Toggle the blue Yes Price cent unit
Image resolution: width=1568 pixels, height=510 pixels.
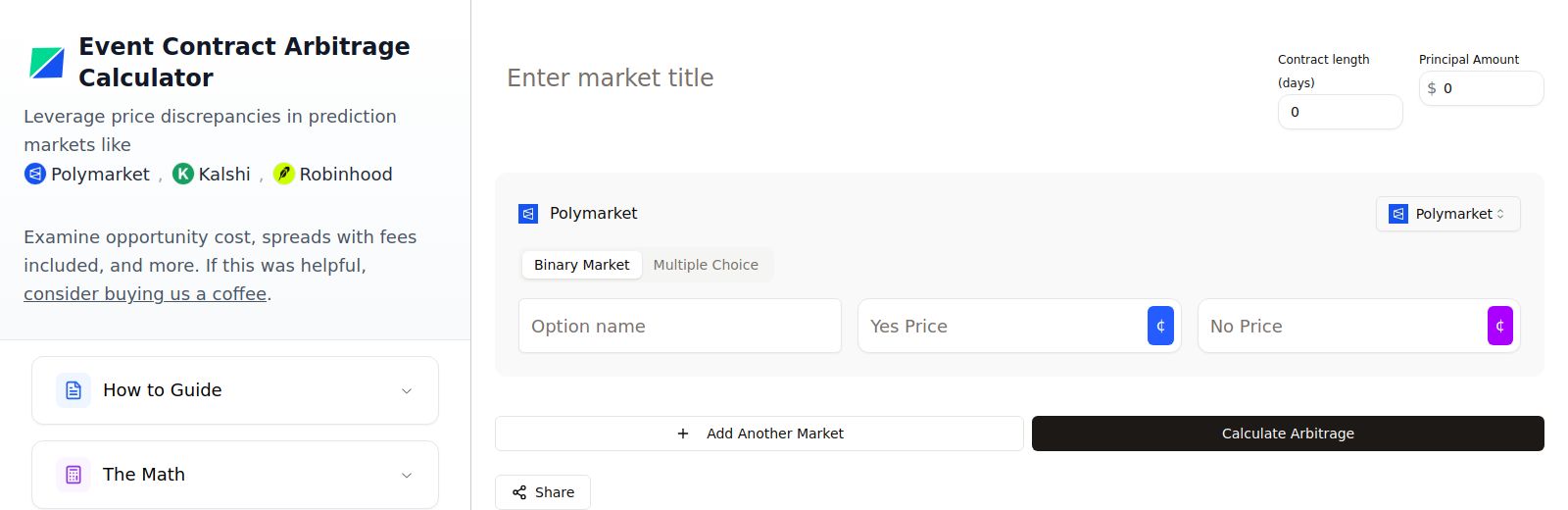pyautogui.click(x=1160, y=326)
